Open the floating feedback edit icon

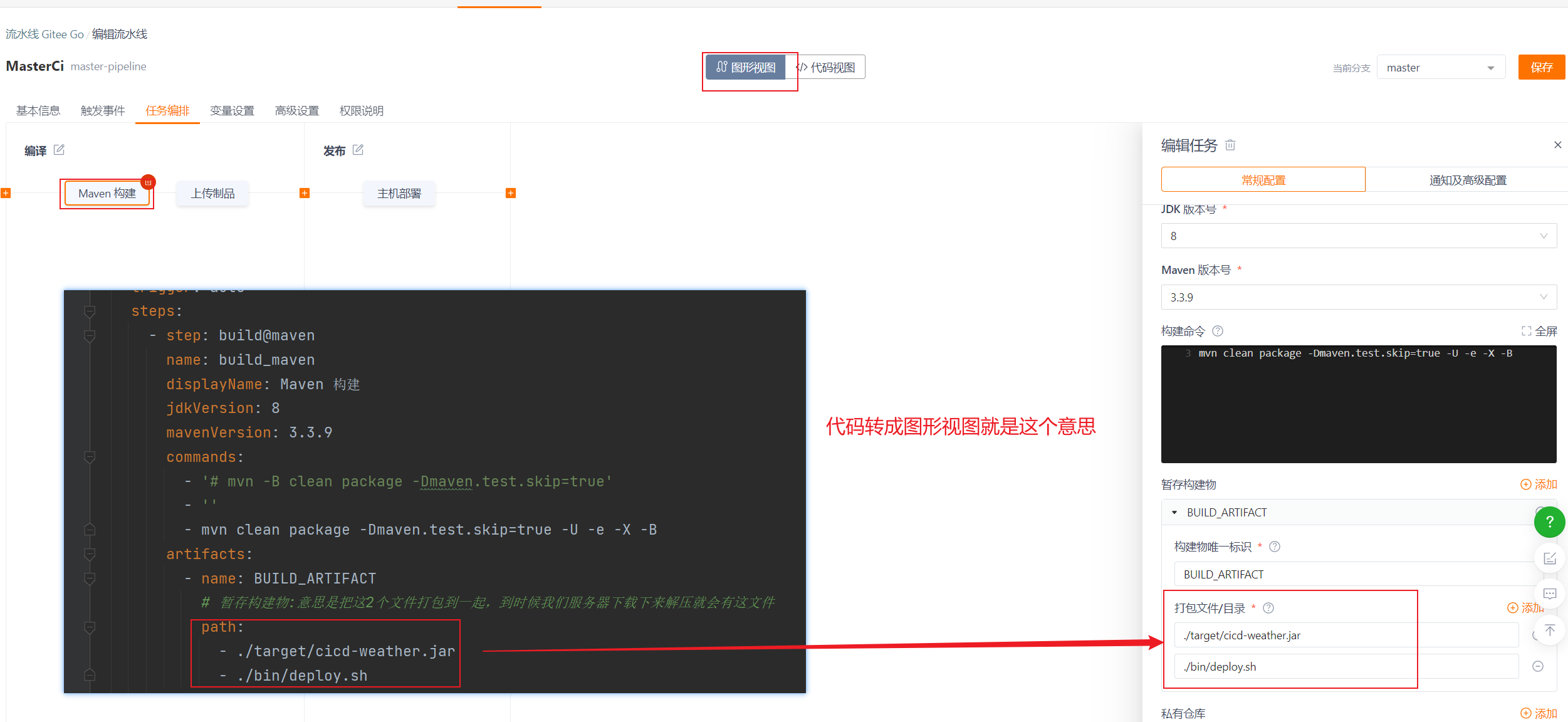[1550, 558]
